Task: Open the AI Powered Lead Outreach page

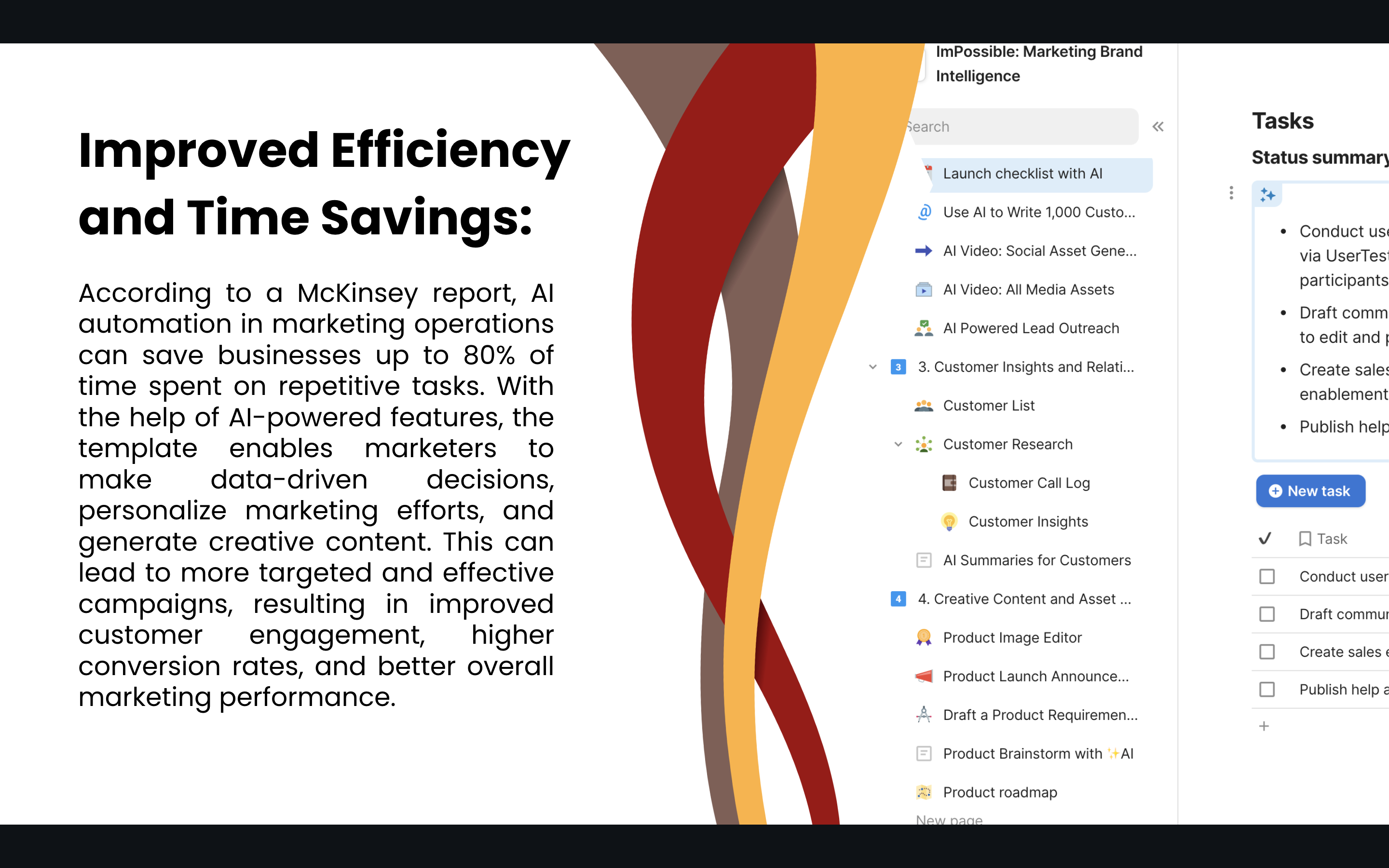Action: 1031,328
